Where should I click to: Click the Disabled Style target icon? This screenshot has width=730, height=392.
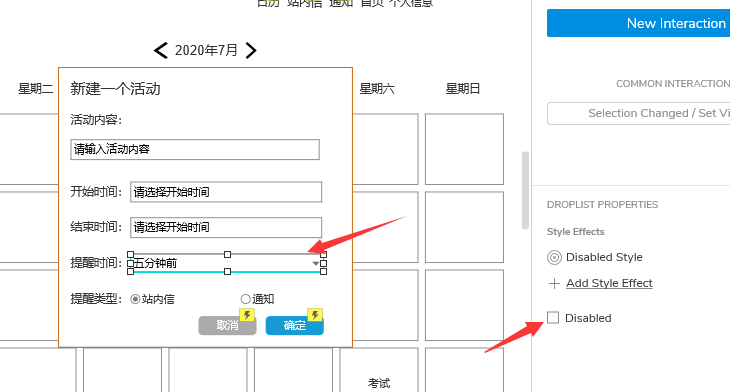pos(554,257)
